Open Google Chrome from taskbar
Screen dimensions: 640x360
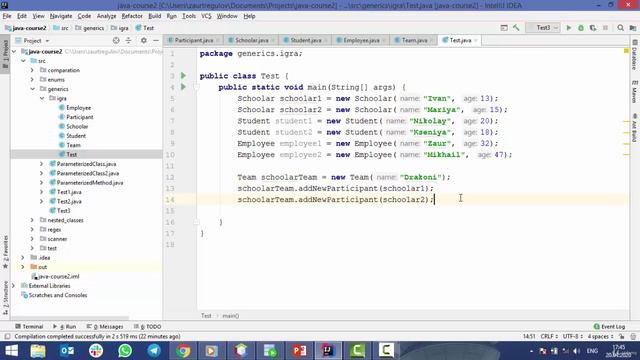[183, 351]
